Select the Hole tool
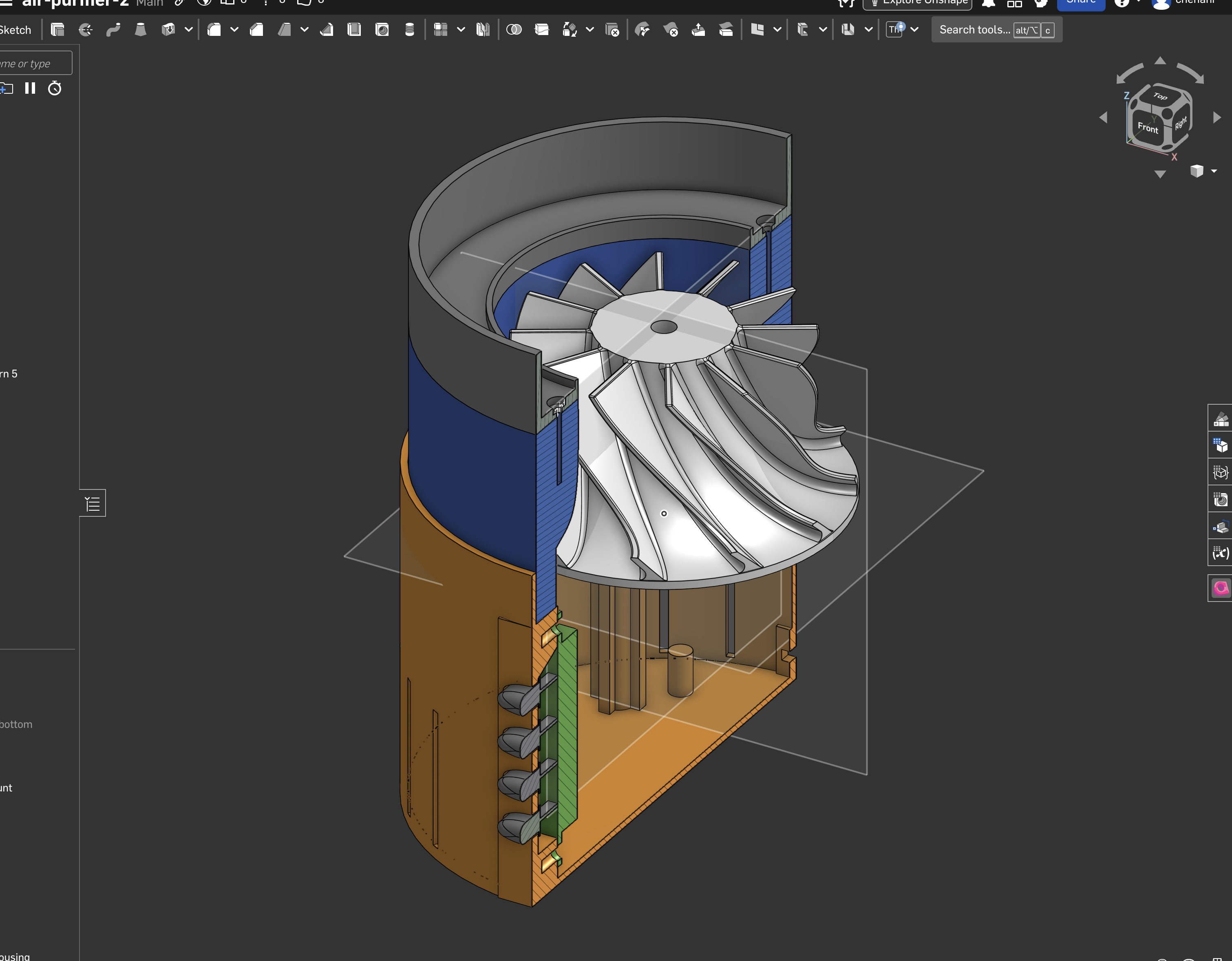Screen dimensions: 1232x961 382,30
